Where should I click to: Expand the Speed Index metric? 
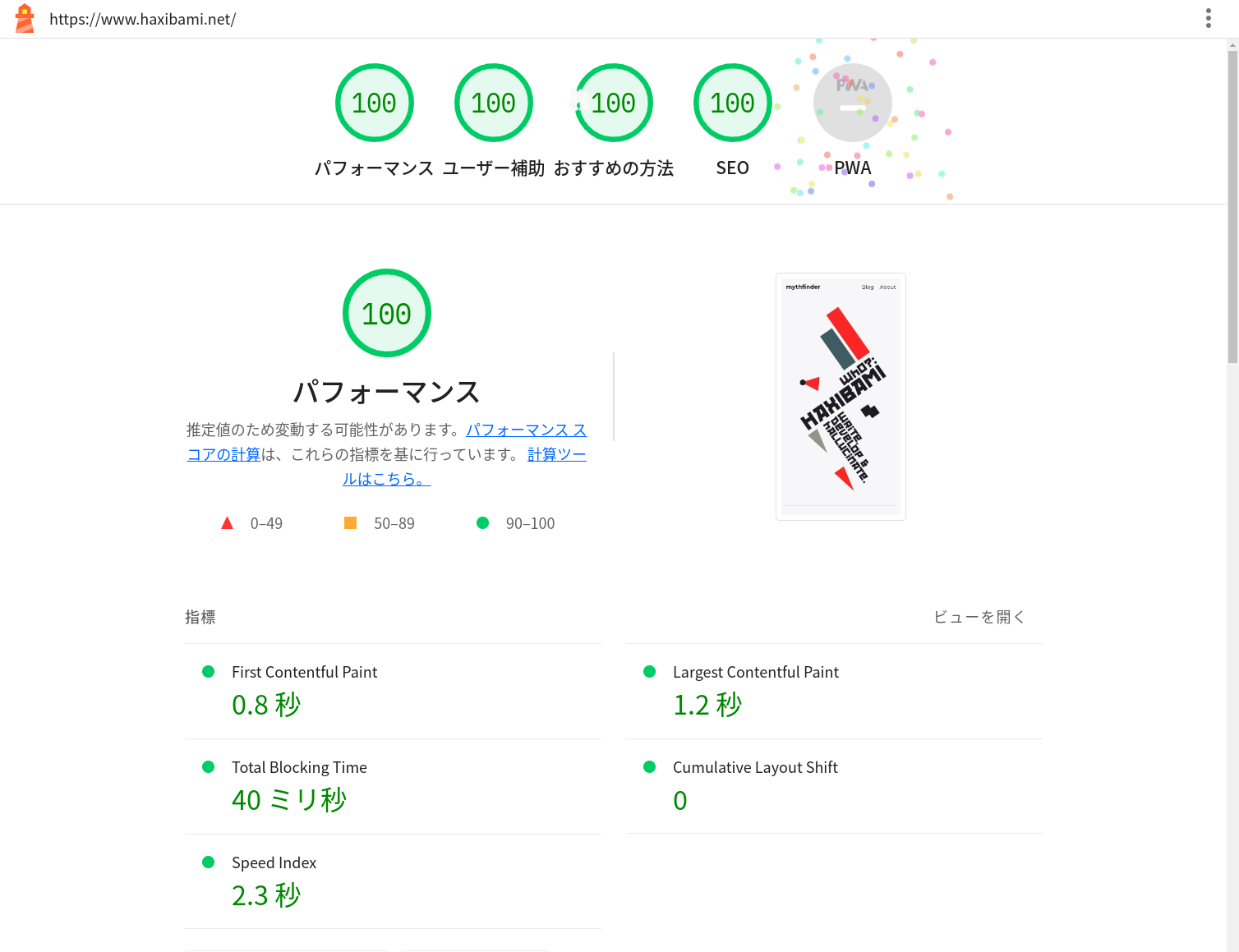pos(274,862)
